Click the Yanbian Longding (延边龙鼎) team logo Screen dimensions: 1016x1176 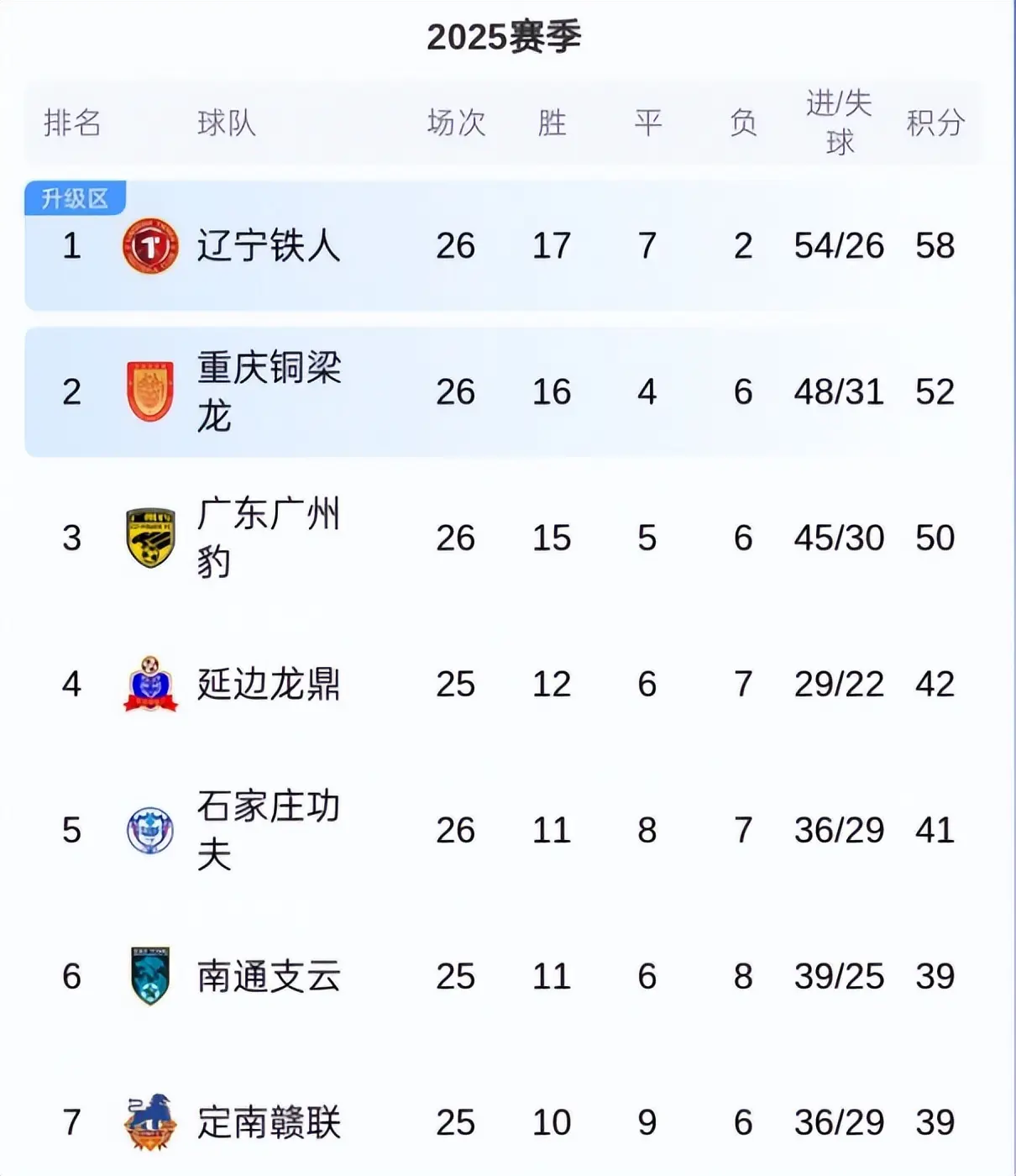pyautogui.click(x=150, y=684)
